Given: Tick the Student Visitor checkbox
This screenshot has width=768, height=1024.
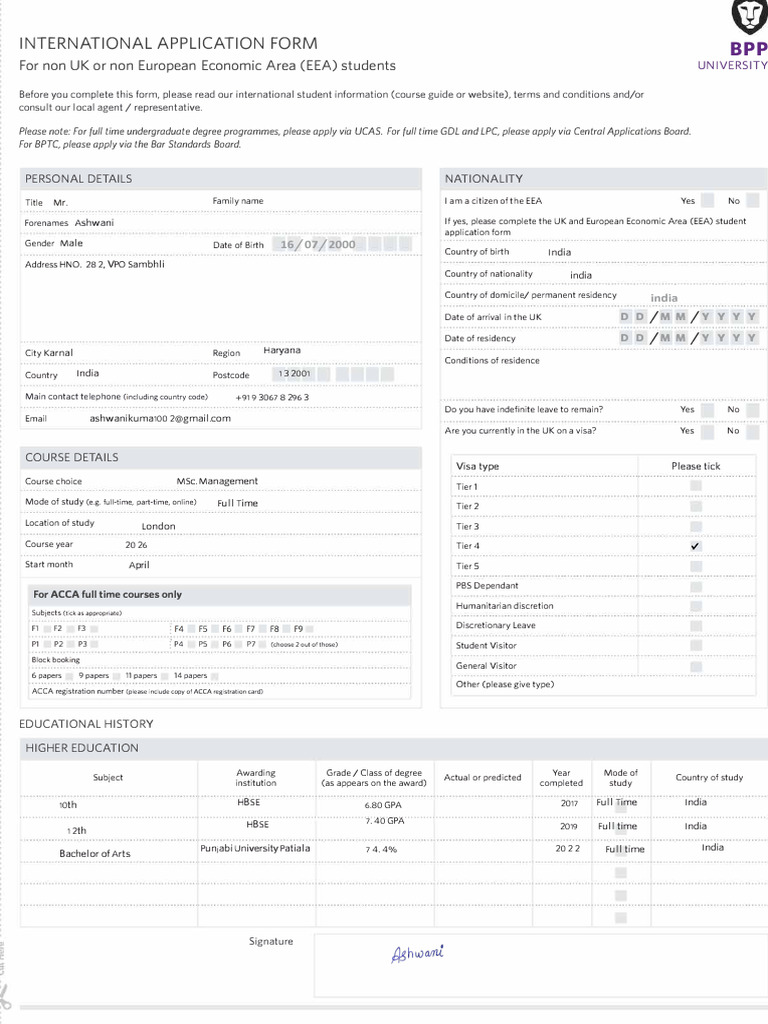Looking at the screenshot, I should pos(696,645).
